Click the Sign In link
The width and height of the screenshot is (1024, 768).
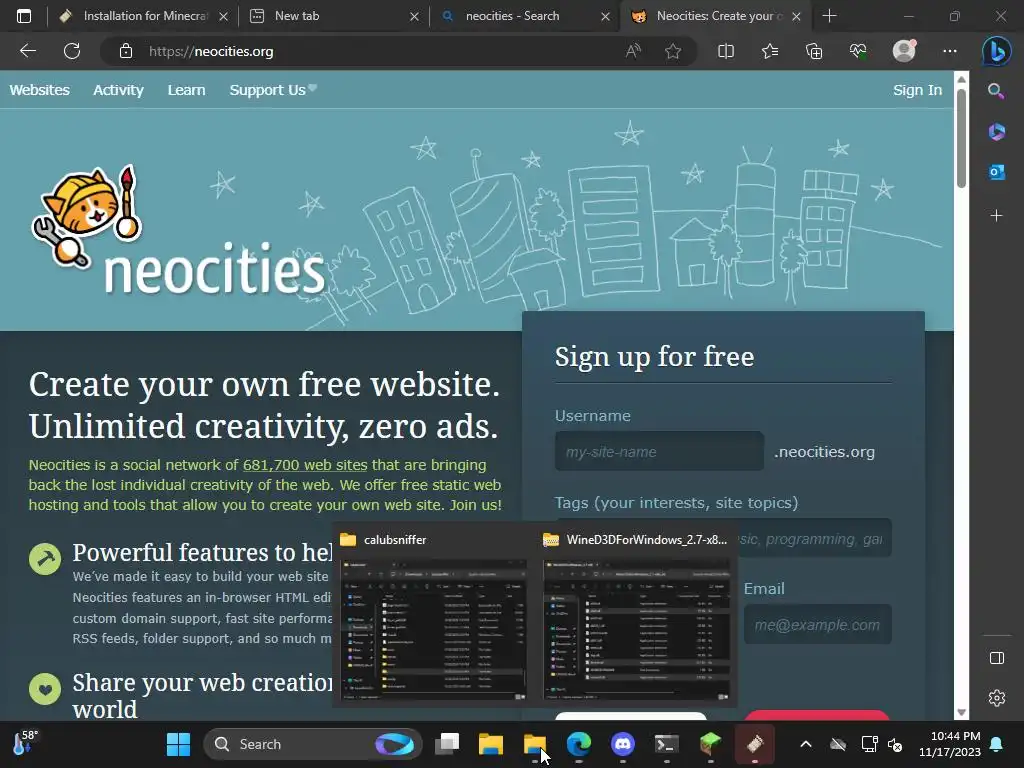click(917, 90)
